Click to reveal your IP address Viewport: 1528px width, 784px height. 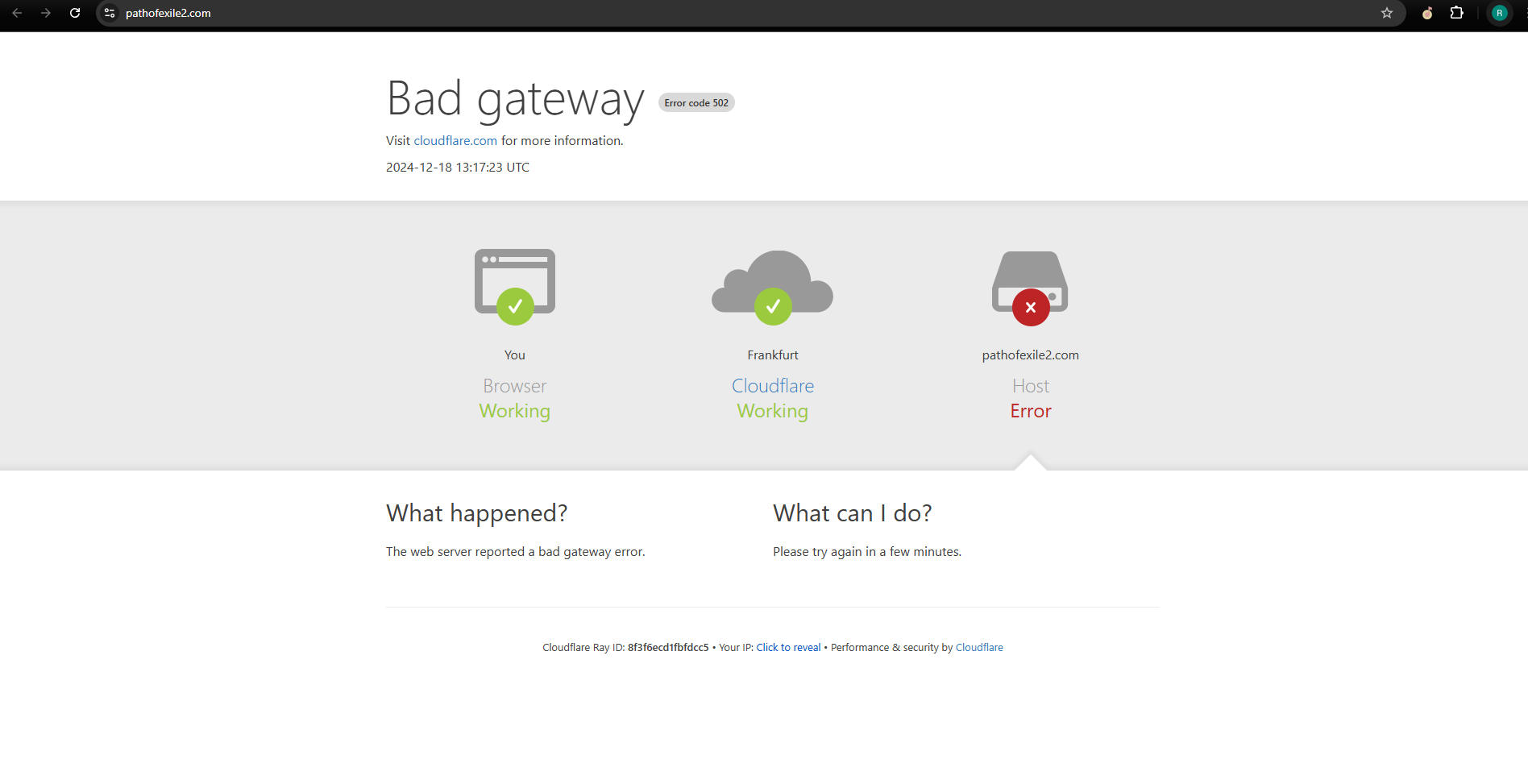(x=788, y=647)
